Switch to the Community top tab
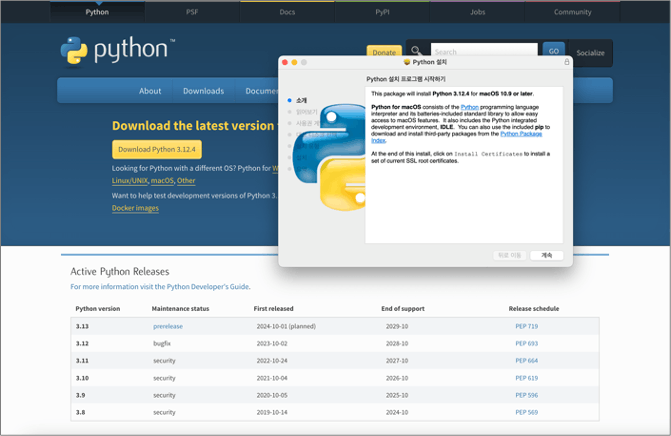671x436 pixels. (x=572, y=12)
